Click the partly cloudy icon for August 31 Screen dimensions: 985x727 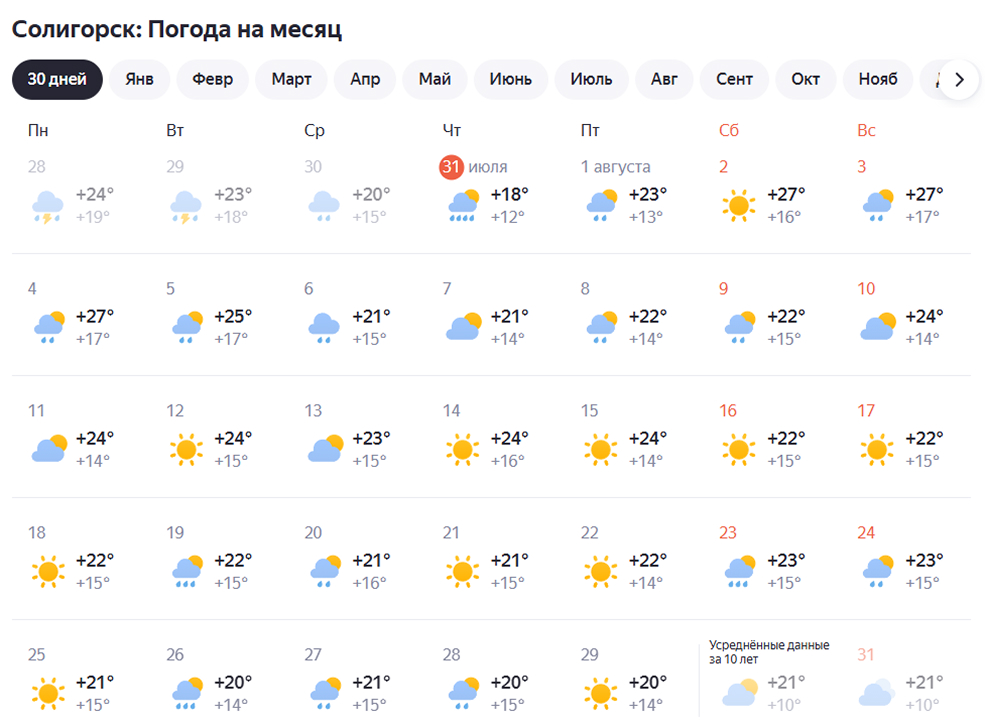pos(877,693)
